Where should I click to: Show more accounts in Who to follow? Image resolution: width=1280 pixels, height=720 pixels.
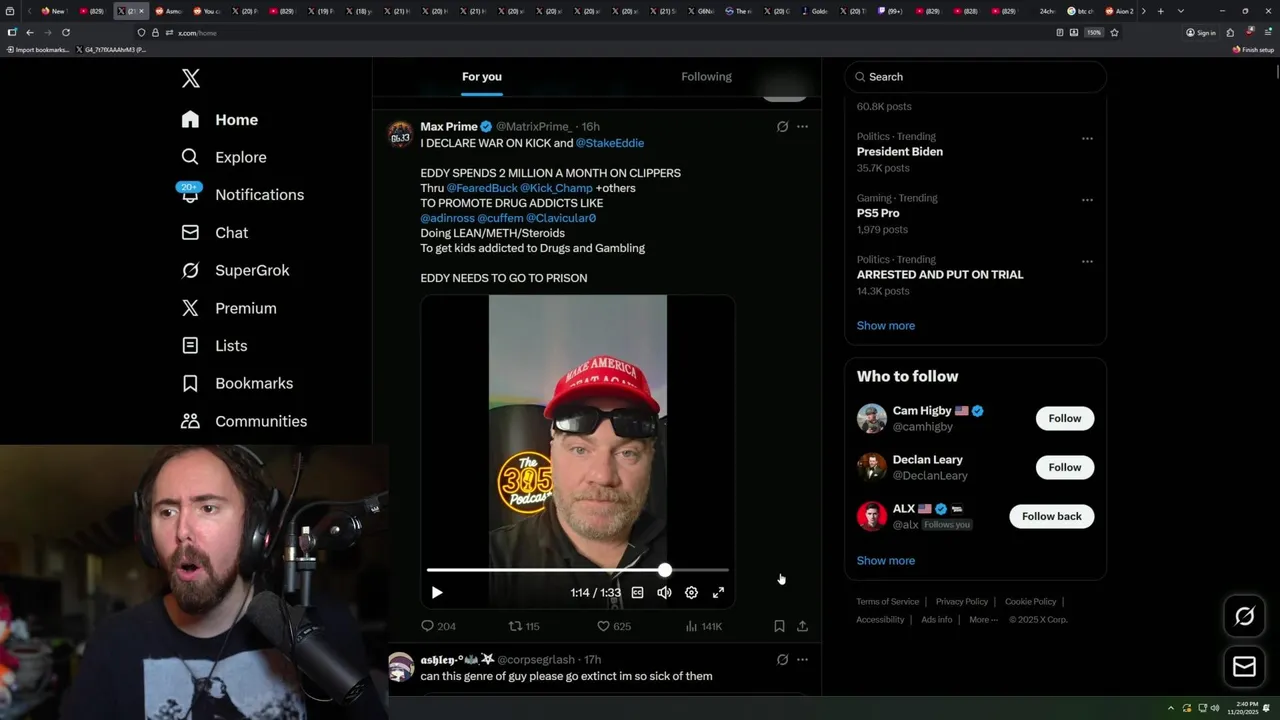885,561
